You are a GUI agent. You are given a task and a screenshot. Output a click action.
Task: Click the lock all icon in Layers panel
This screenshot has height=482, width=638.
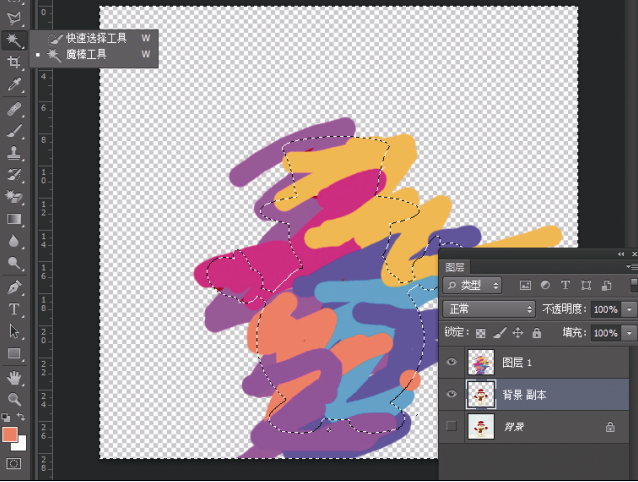(x=537, y=333)
